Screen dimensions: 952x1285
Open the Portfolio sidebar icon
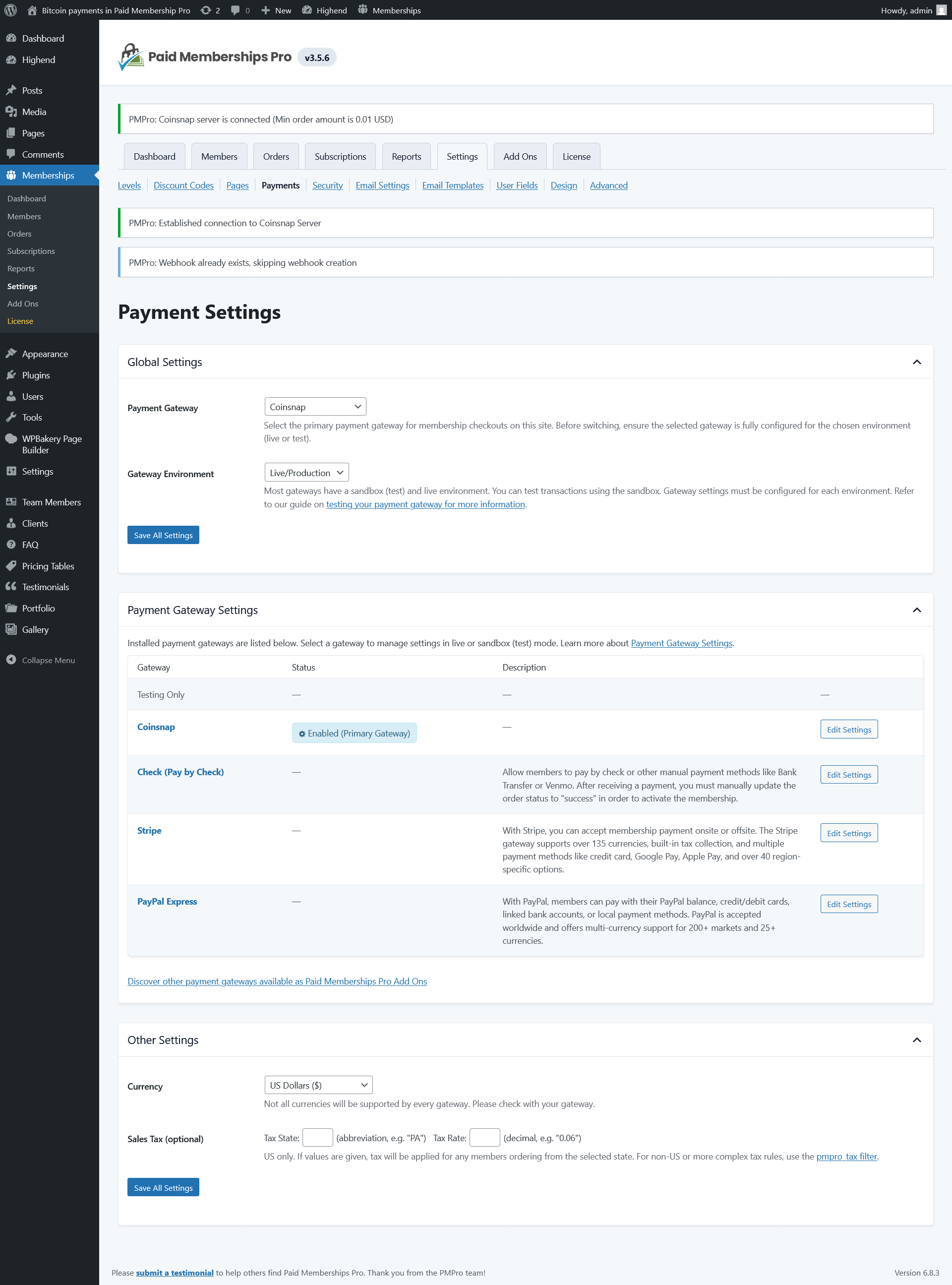coord(11,608)
